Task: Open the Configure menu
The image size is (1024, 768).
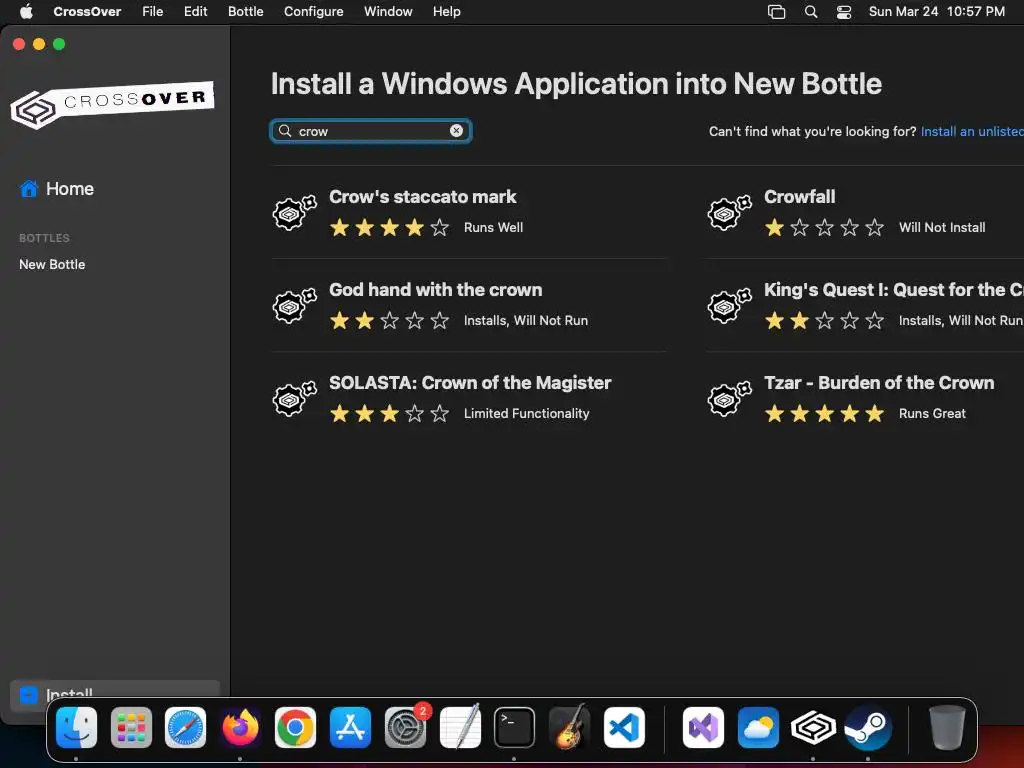Action: click(313, 11)
